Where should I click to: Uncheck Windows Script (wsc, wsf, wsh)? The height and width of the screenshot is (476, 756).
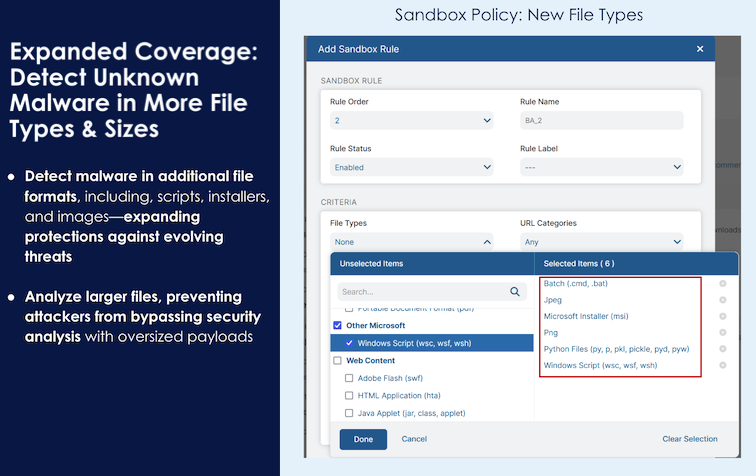[349, 343]
